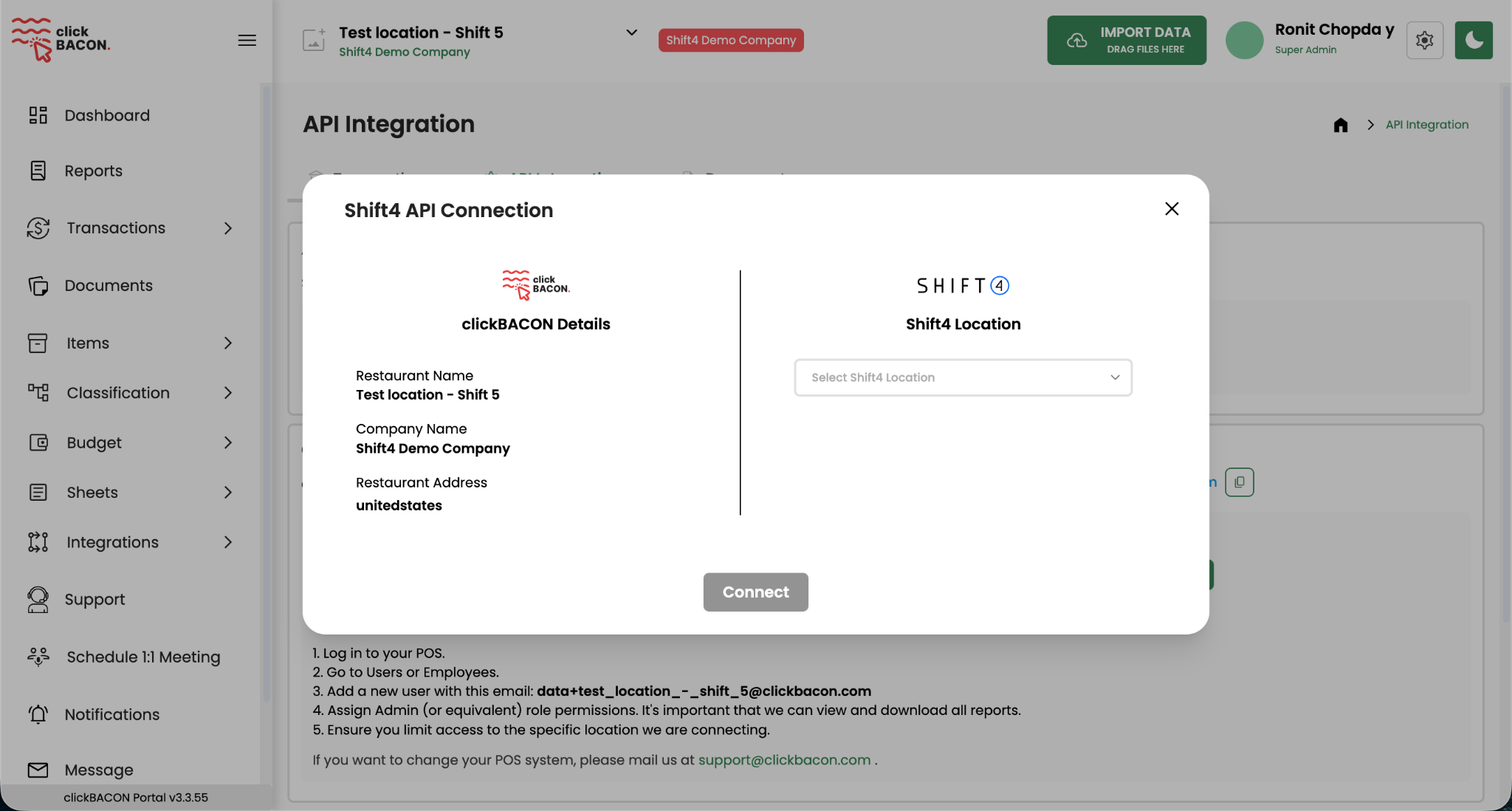Click the clickBACON logo in the sidebar

click(61, 40)
